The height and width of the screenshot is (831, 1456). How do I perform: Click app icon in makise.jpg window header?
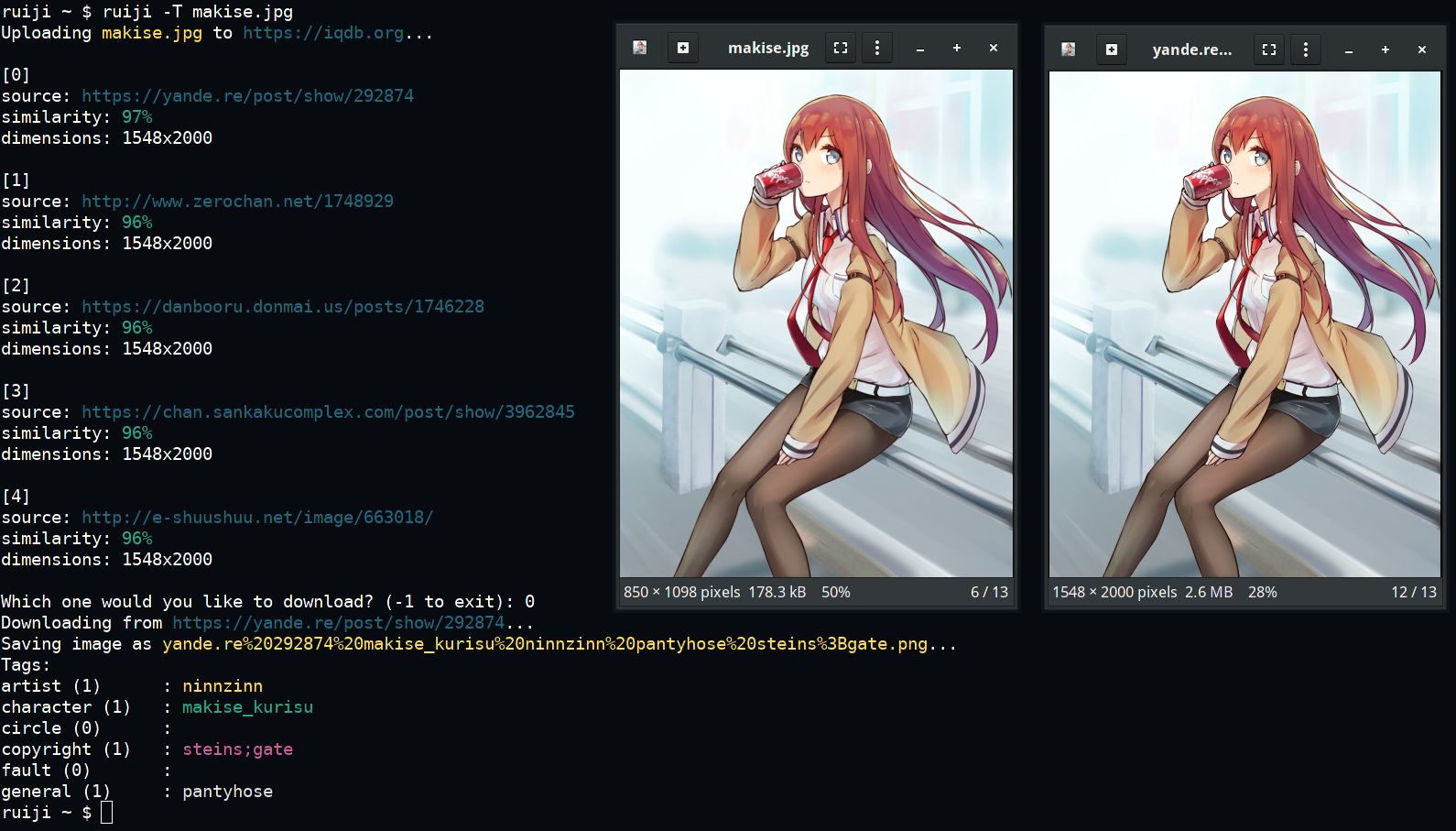[639, 48]
